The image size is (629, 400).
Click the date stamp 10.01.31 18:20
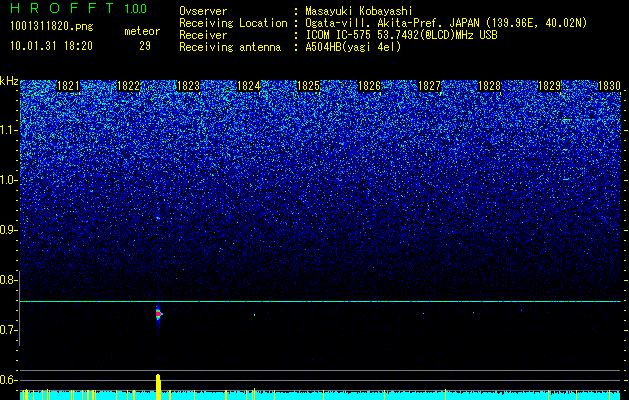point(52,46)
